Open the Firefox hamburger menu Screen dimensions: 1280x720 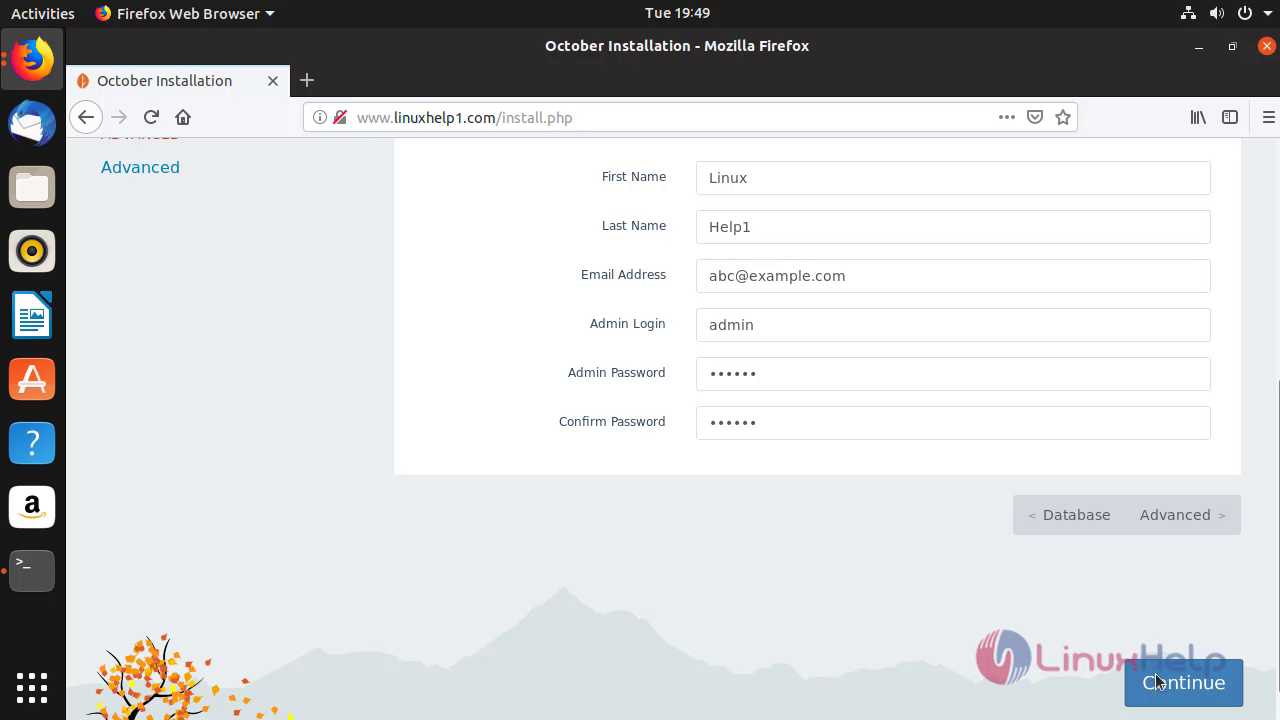[x=1268, y=117]
